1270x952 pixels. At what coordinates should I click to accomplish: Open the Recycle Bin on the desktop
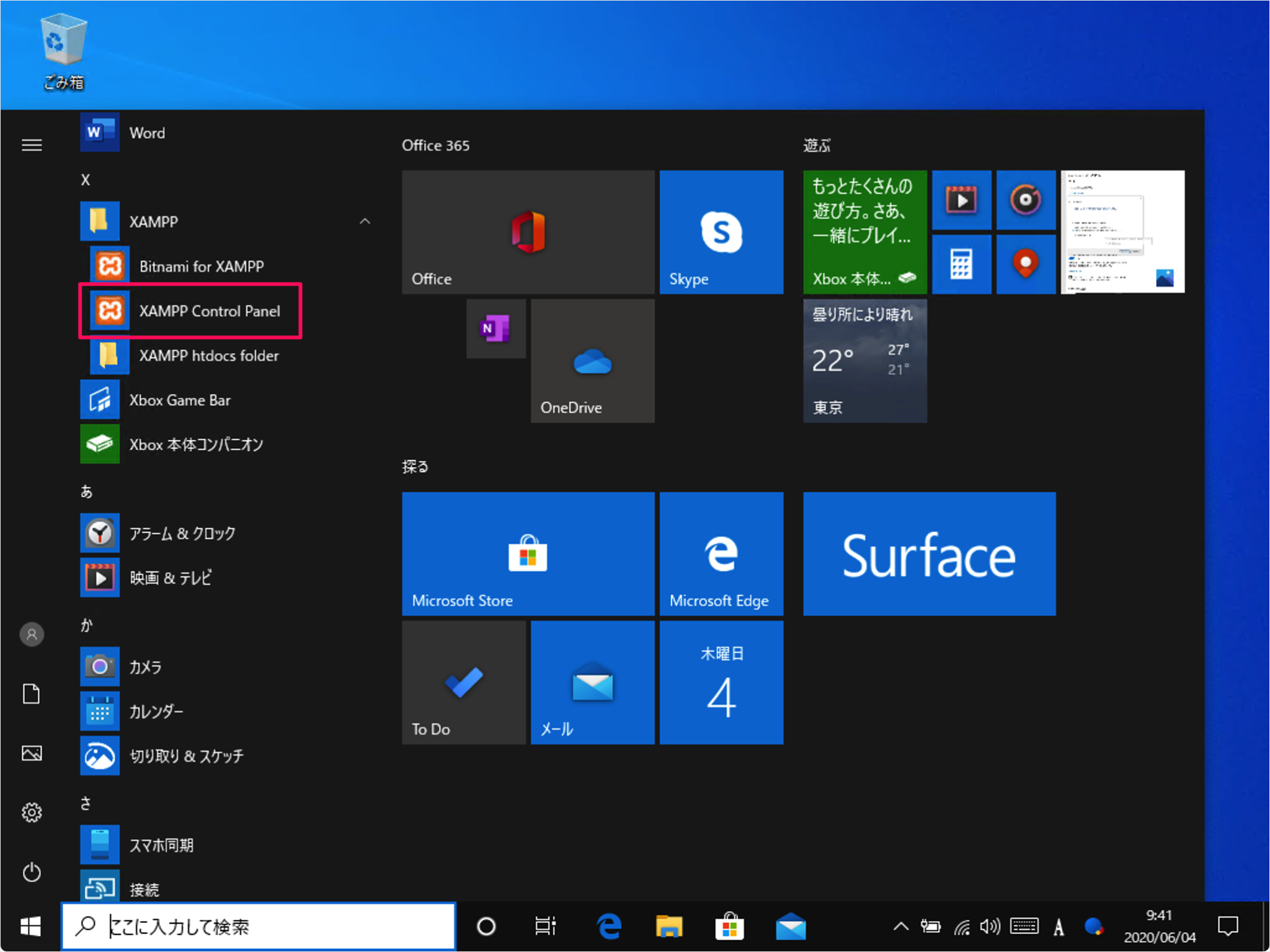(x=63, y=52)
